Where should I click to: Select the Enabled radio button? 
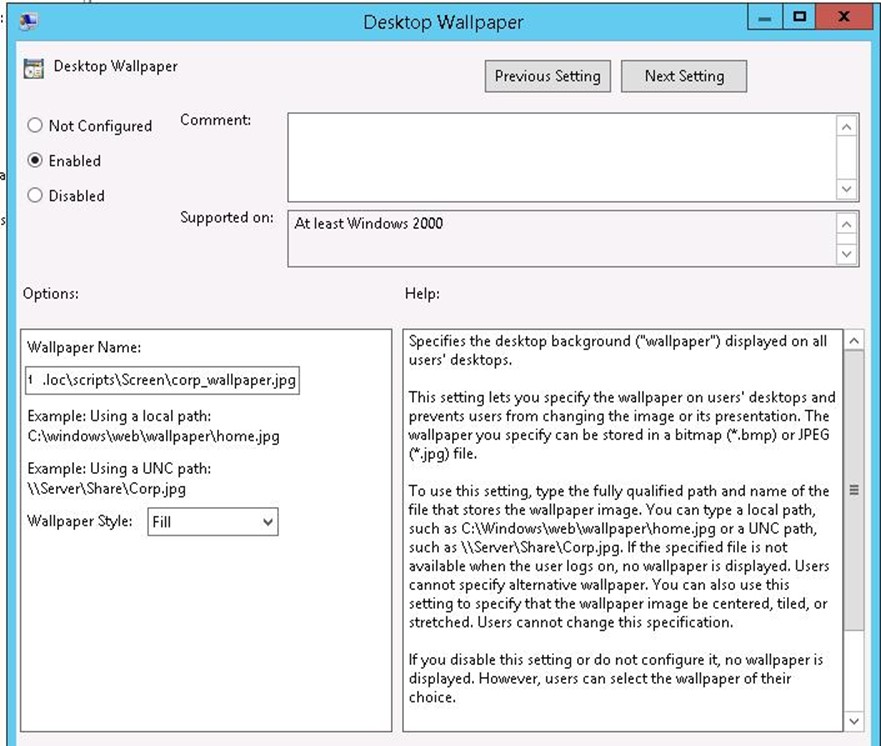(34, 161)
